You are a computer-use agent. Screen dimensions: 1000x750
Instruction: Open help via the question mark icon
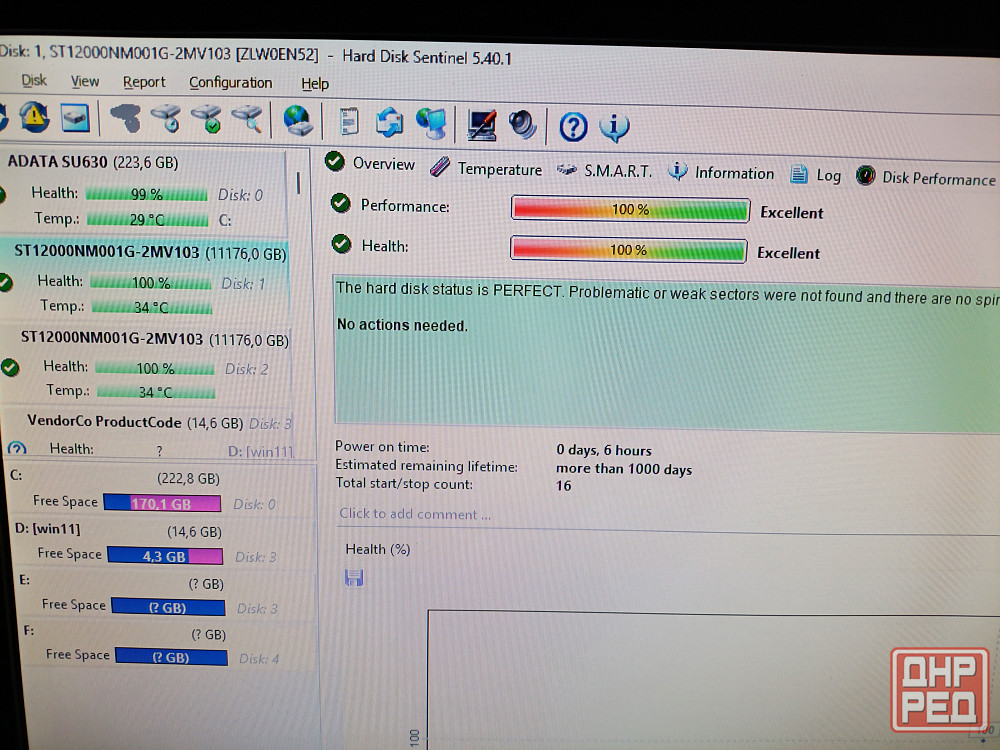pyautogui.click(x=573, y=126)
